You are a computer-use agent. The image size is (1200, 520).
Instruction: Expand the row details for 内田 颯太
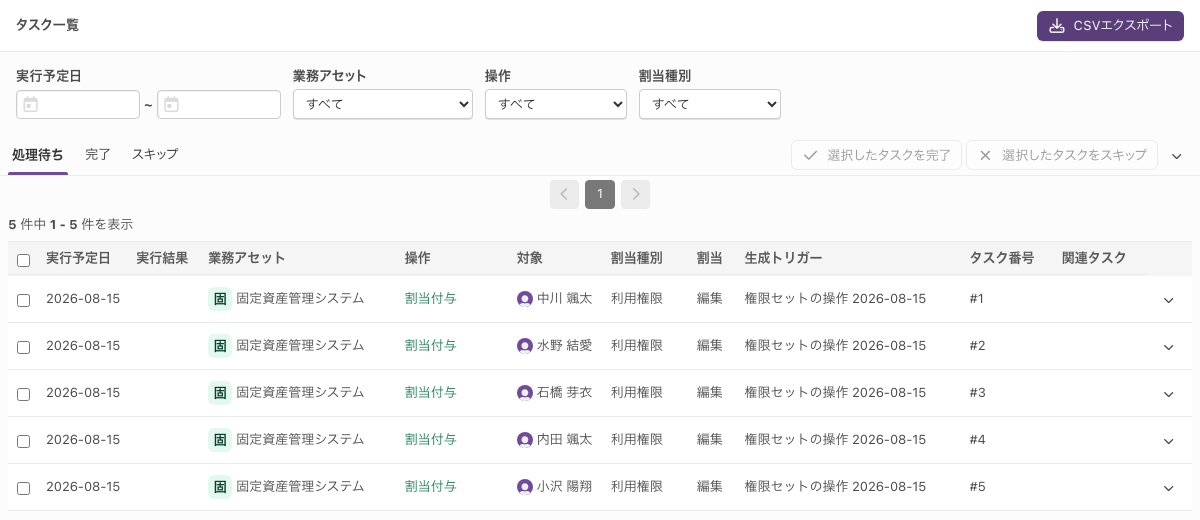click(1168, 441)
